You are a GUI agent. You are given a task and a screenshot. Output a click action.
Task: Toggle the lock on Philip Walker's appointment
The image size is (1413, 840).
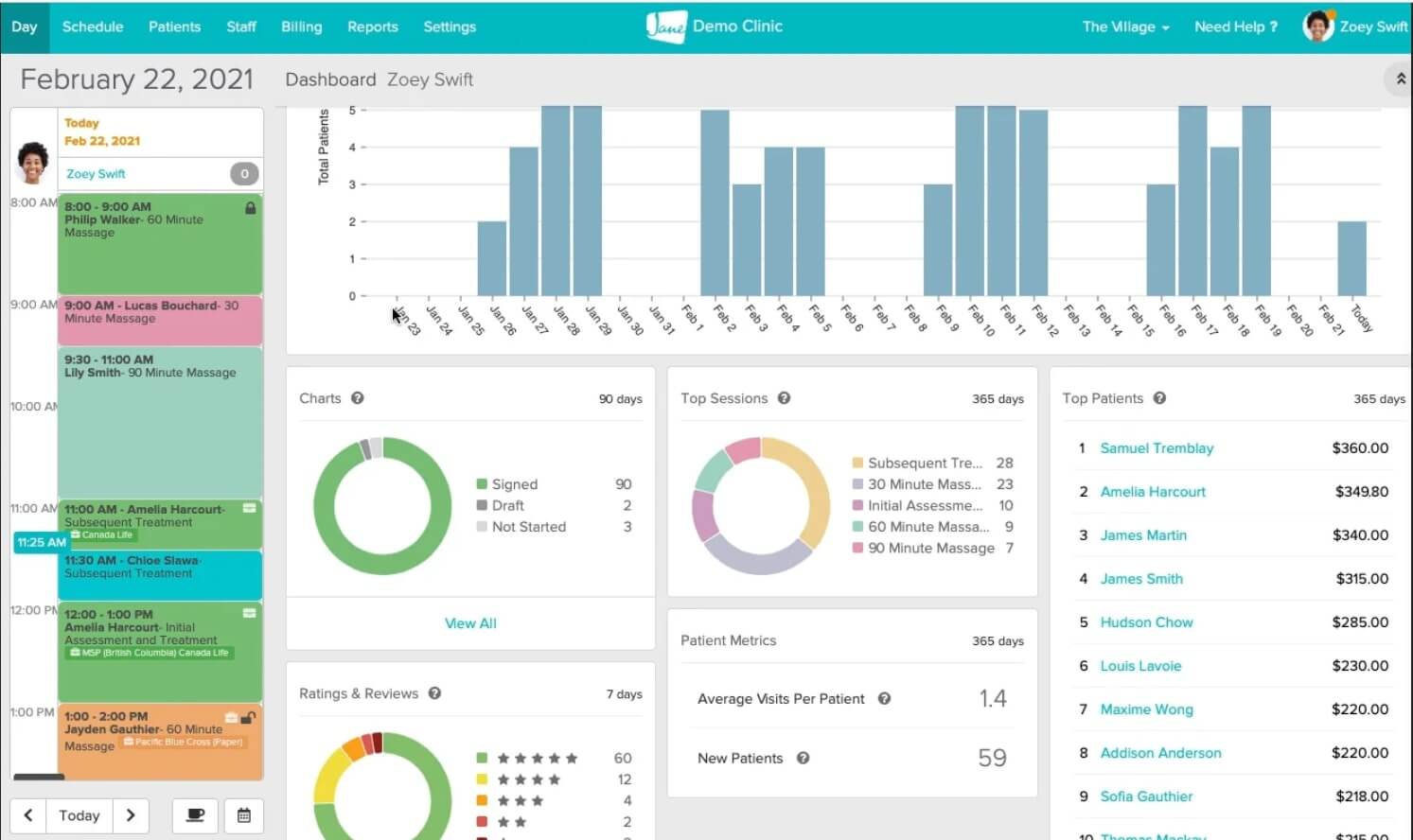pos(250,205)
